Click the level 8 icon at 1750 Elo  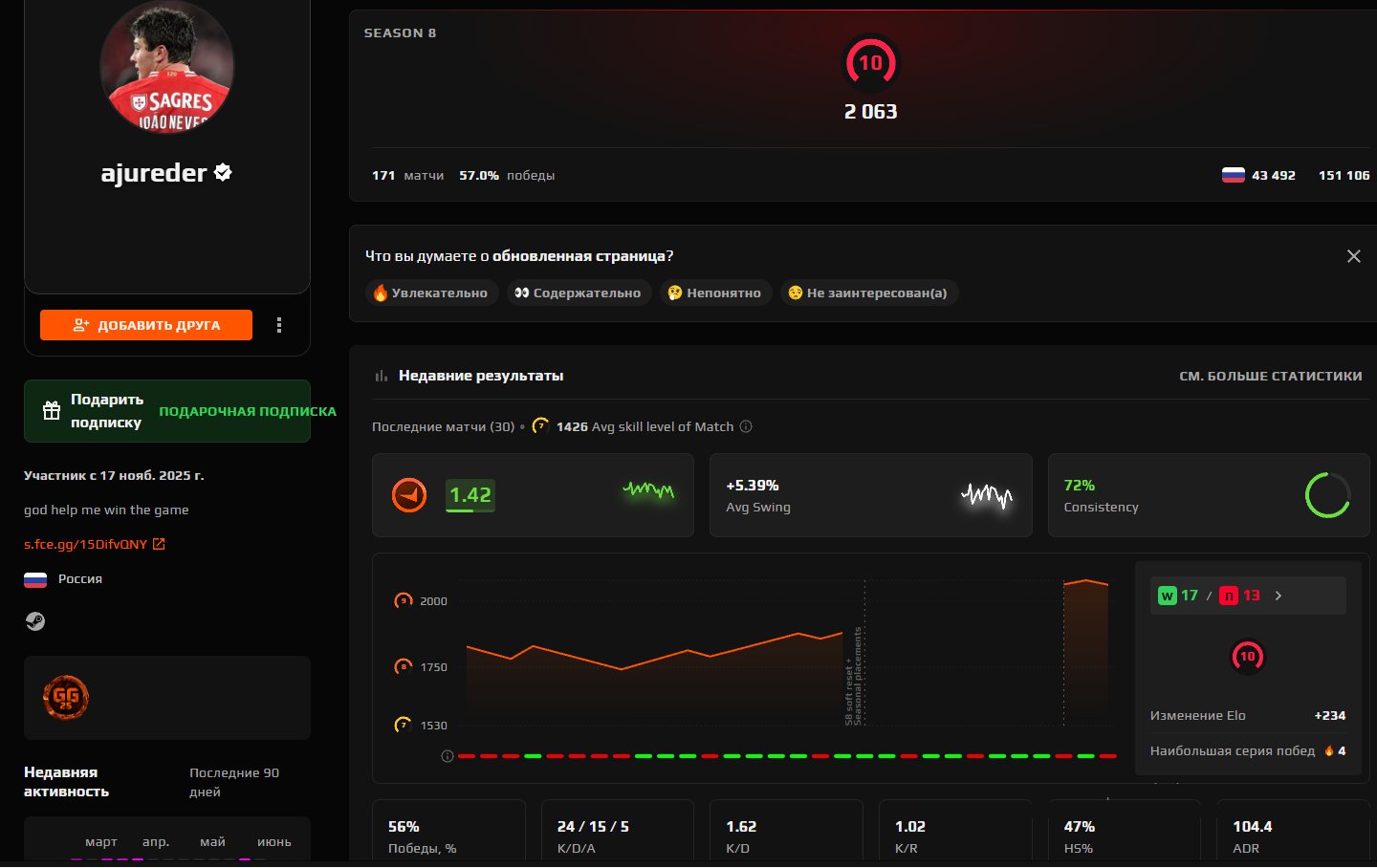(x=404, y=666)
